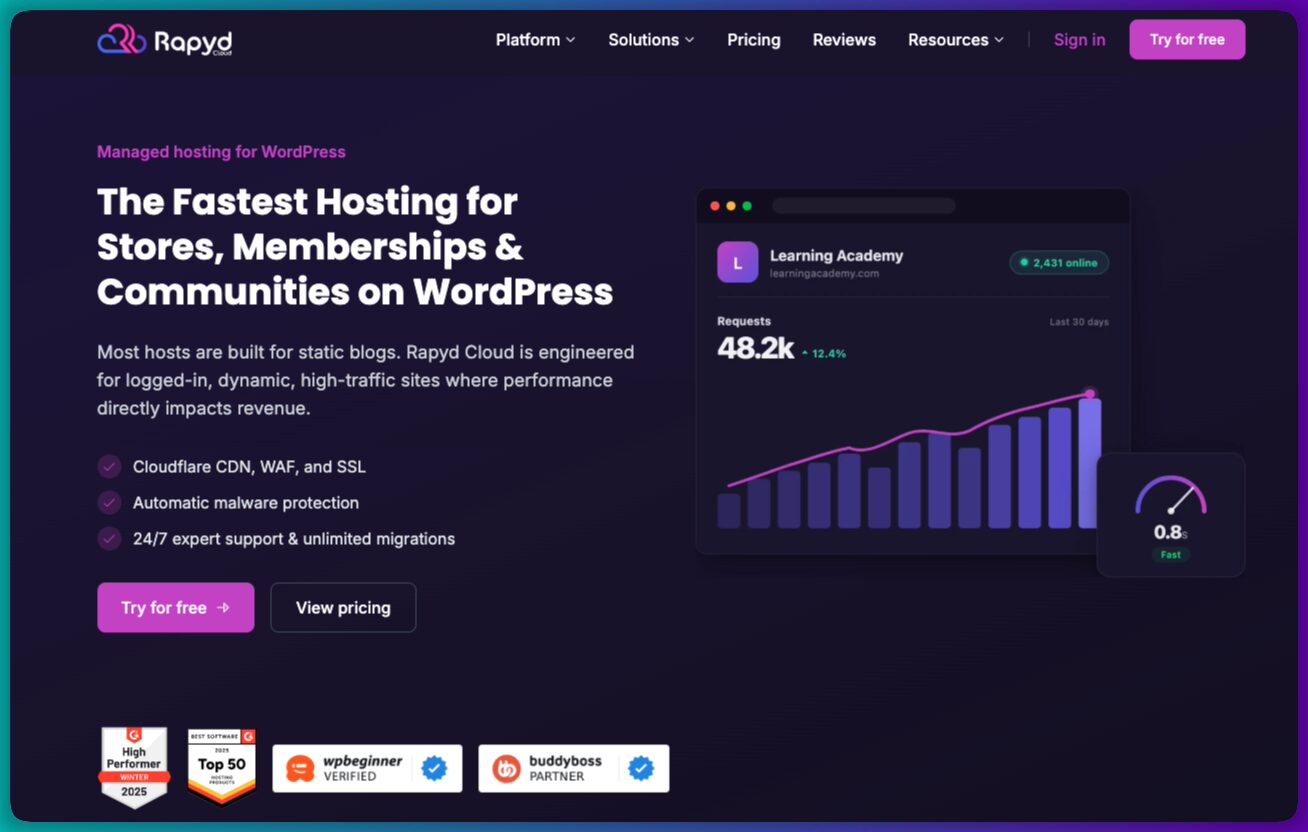Click the G2 Top 50 hosting badge
Screen dimensions: 1308x832
tap(221, 767)
